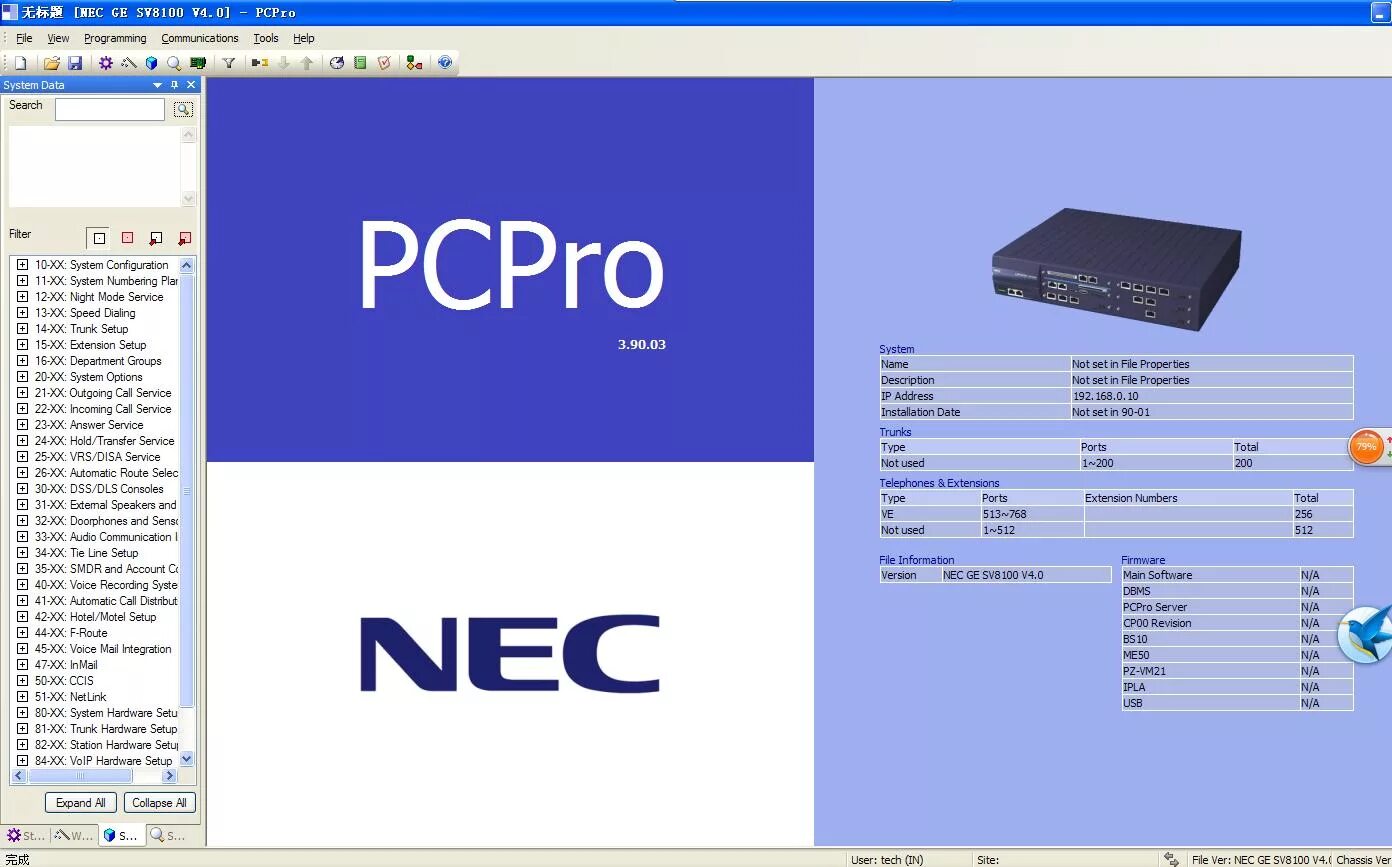Expand 50-XX: CCIS node

tap(22, 681)
